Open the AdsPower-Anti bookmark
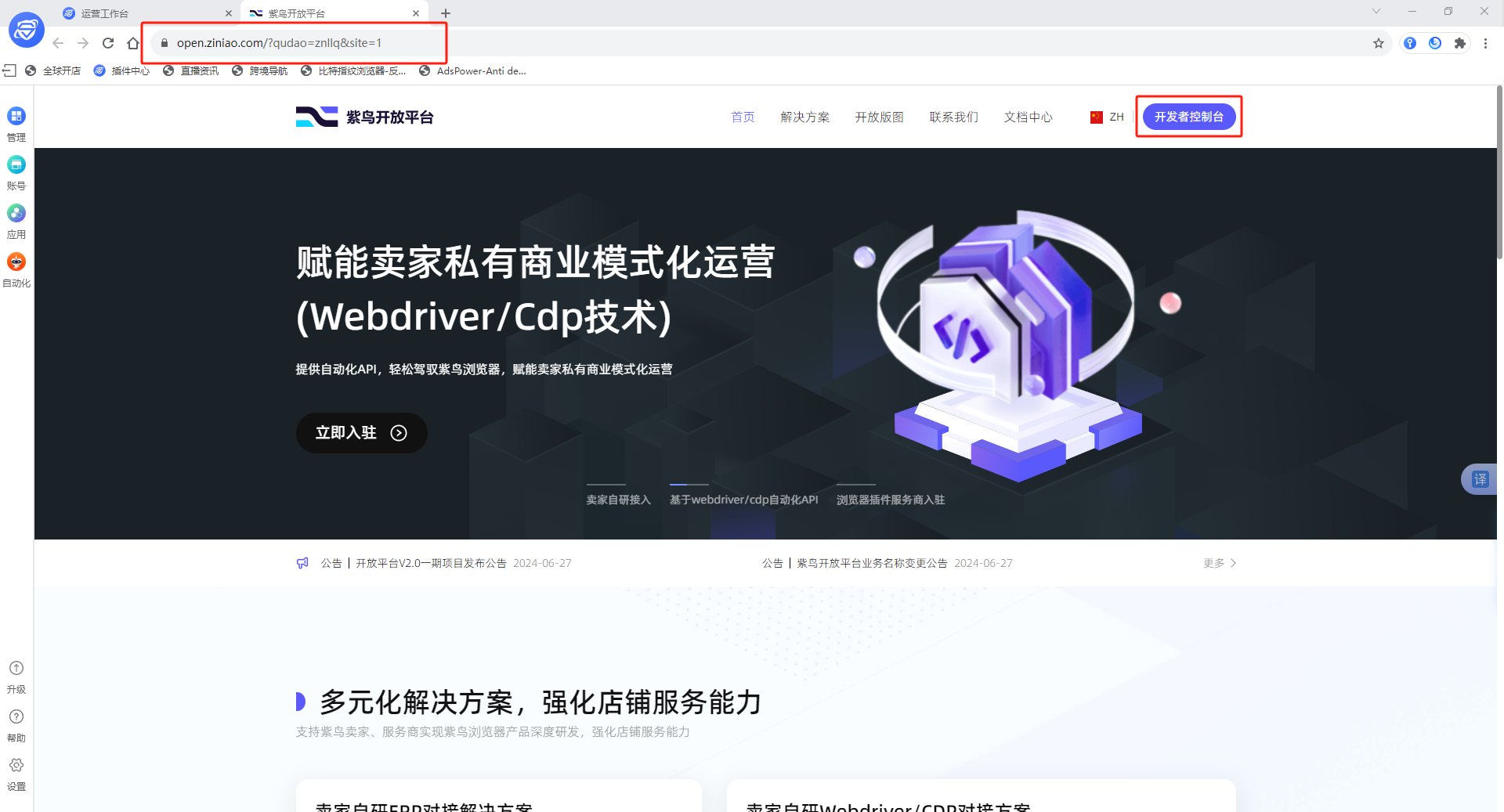1504x812 pixels. click(x=473, y=70)
